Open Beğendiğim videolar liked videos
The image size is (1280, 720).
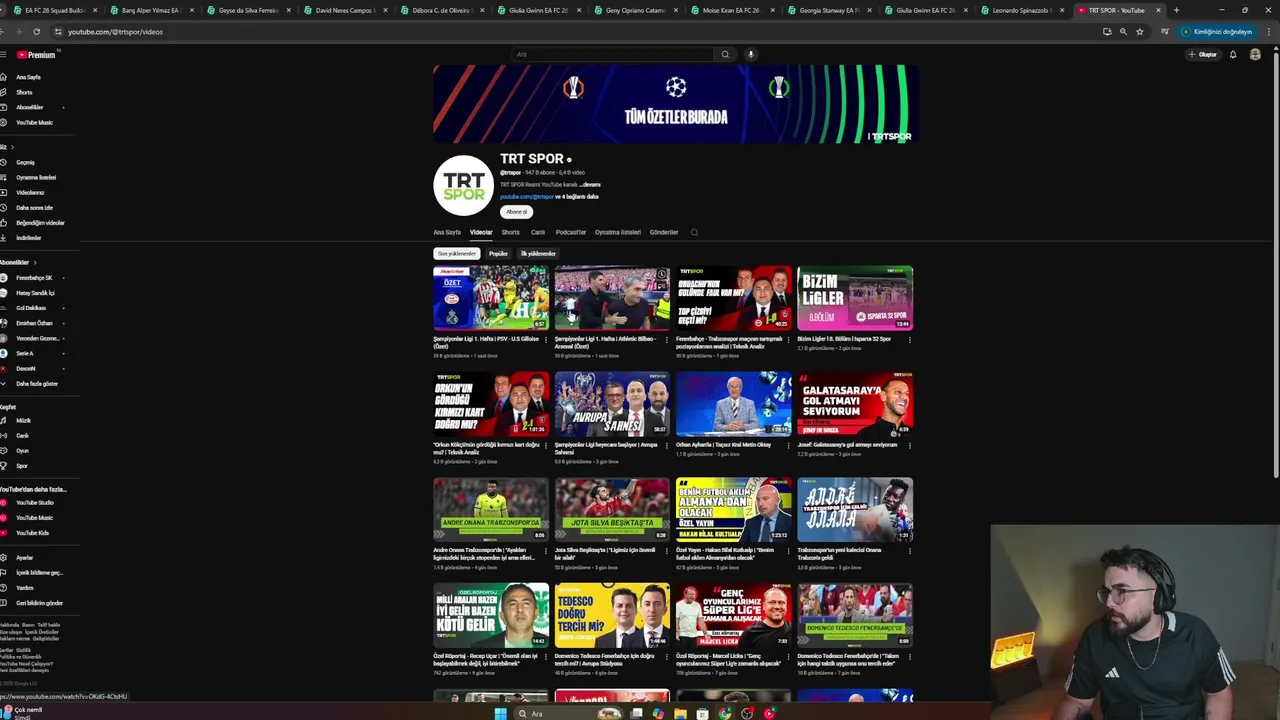pyautogui.click(x=40, y=222)
